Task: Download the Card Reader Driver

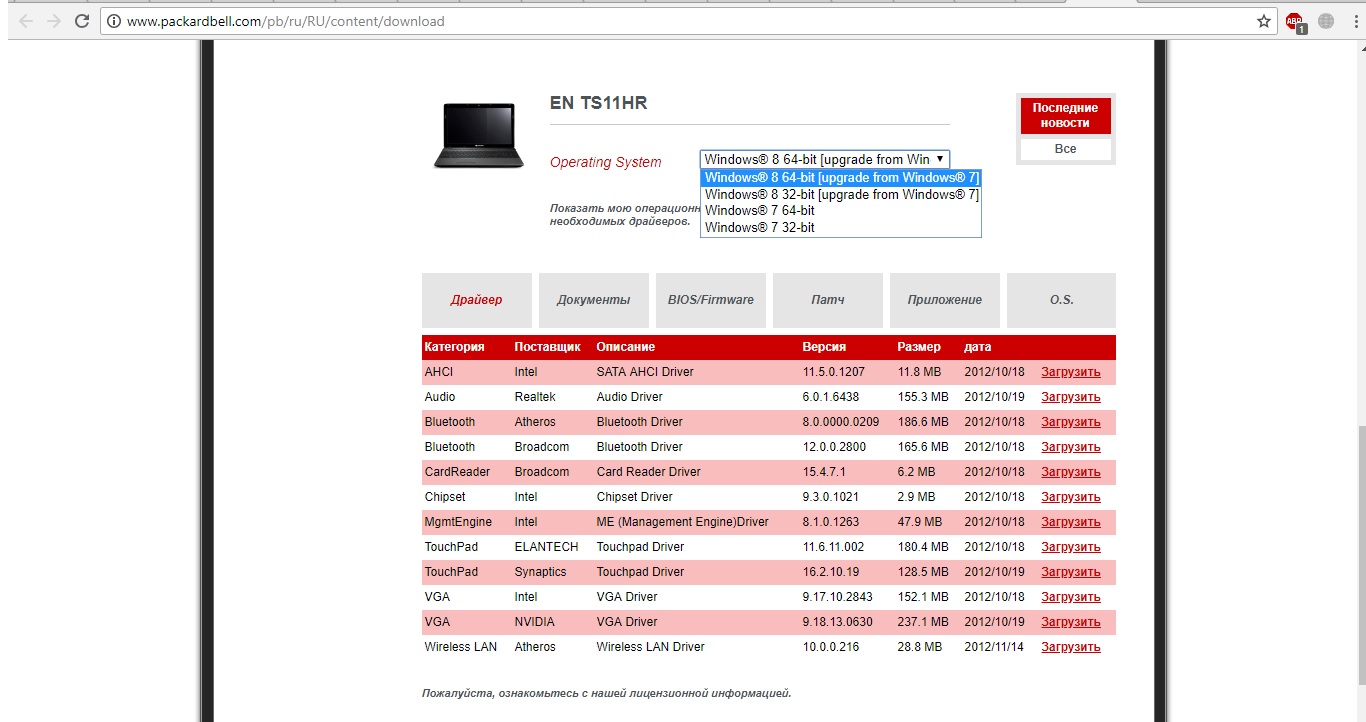Action: coord(1070,472)
